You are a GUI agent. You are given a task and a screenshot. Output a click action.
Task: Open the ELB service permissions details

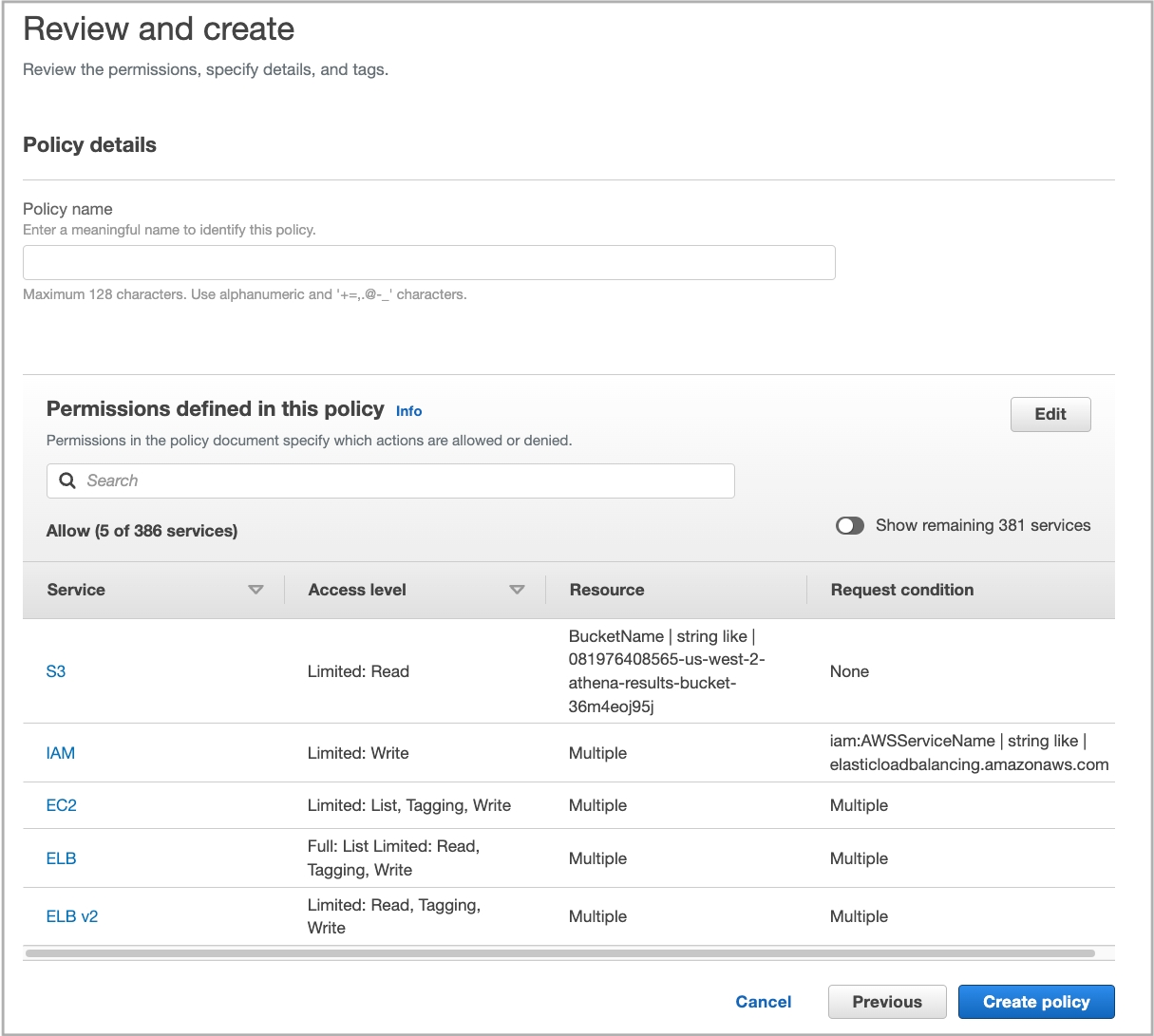click(61, 857)
